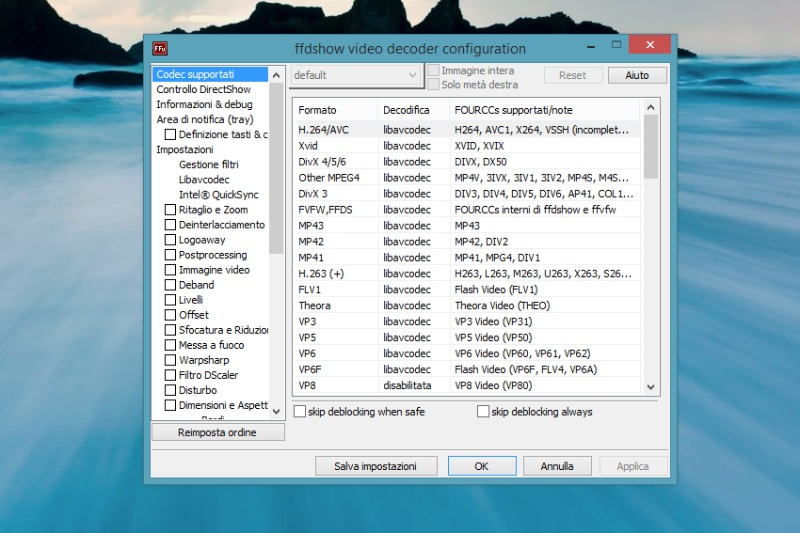Open help with the Aiuto button
The height and width of the screenshot is (533, 800).
(x=637, y=75)
